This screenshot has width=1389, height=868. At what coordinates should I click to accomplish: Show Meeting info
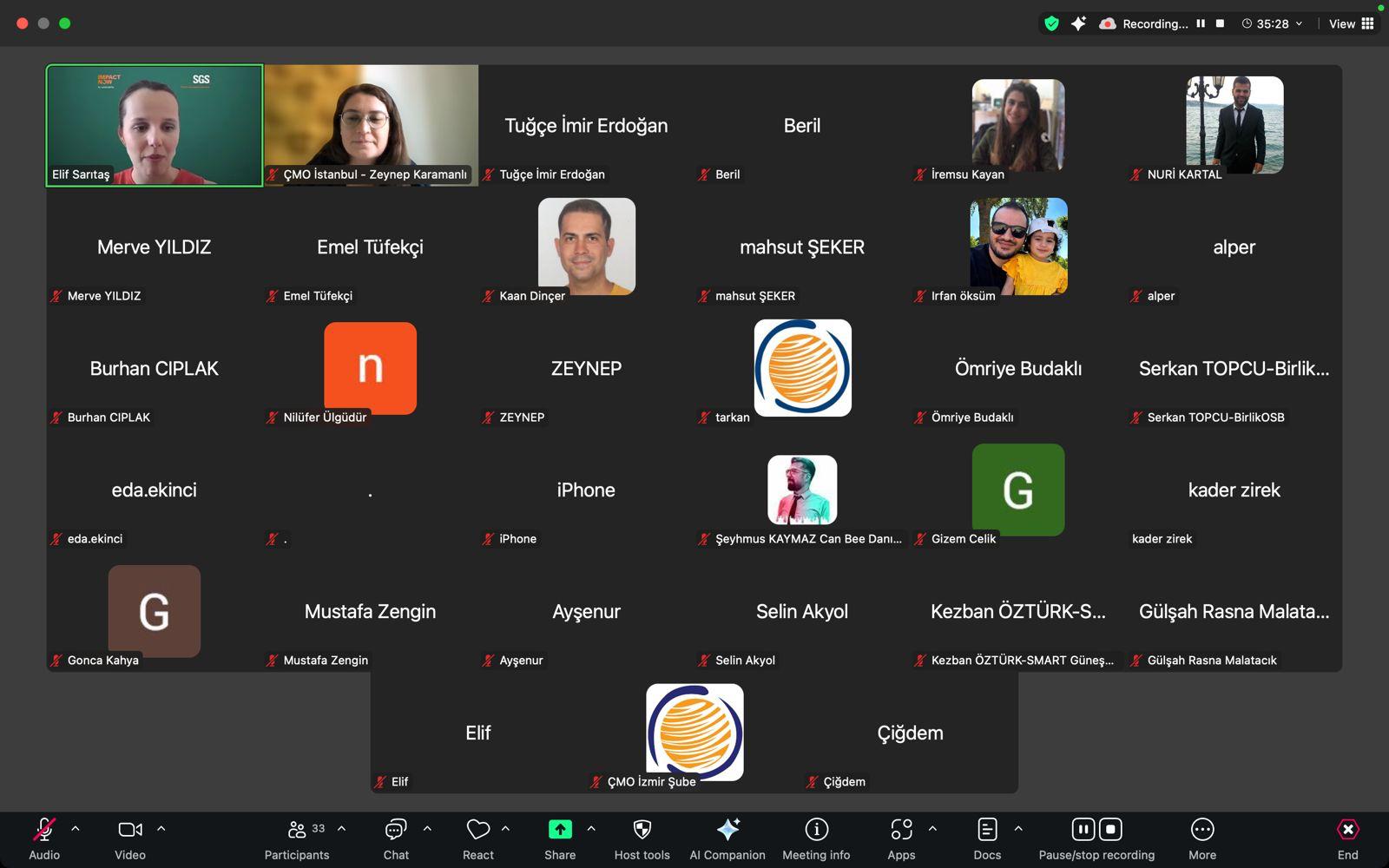[816, 831]
